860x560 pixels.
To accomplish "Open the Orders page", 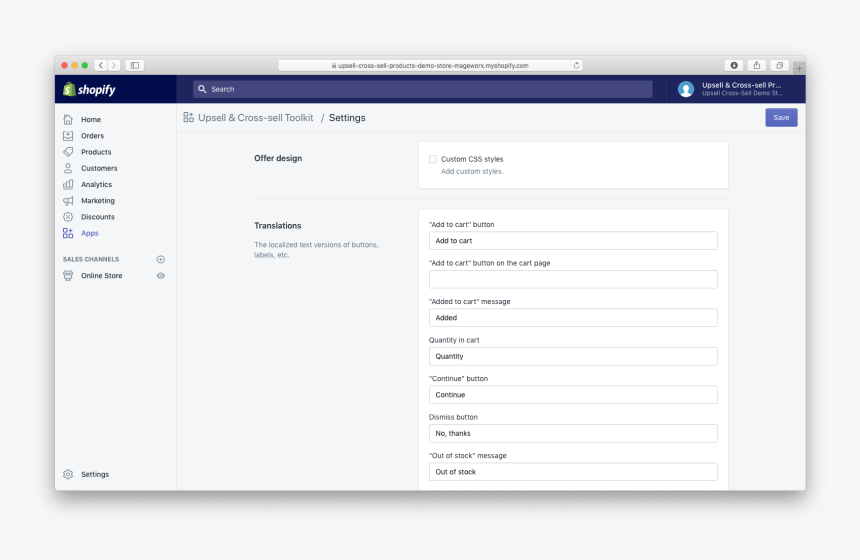I will (92, 136).
